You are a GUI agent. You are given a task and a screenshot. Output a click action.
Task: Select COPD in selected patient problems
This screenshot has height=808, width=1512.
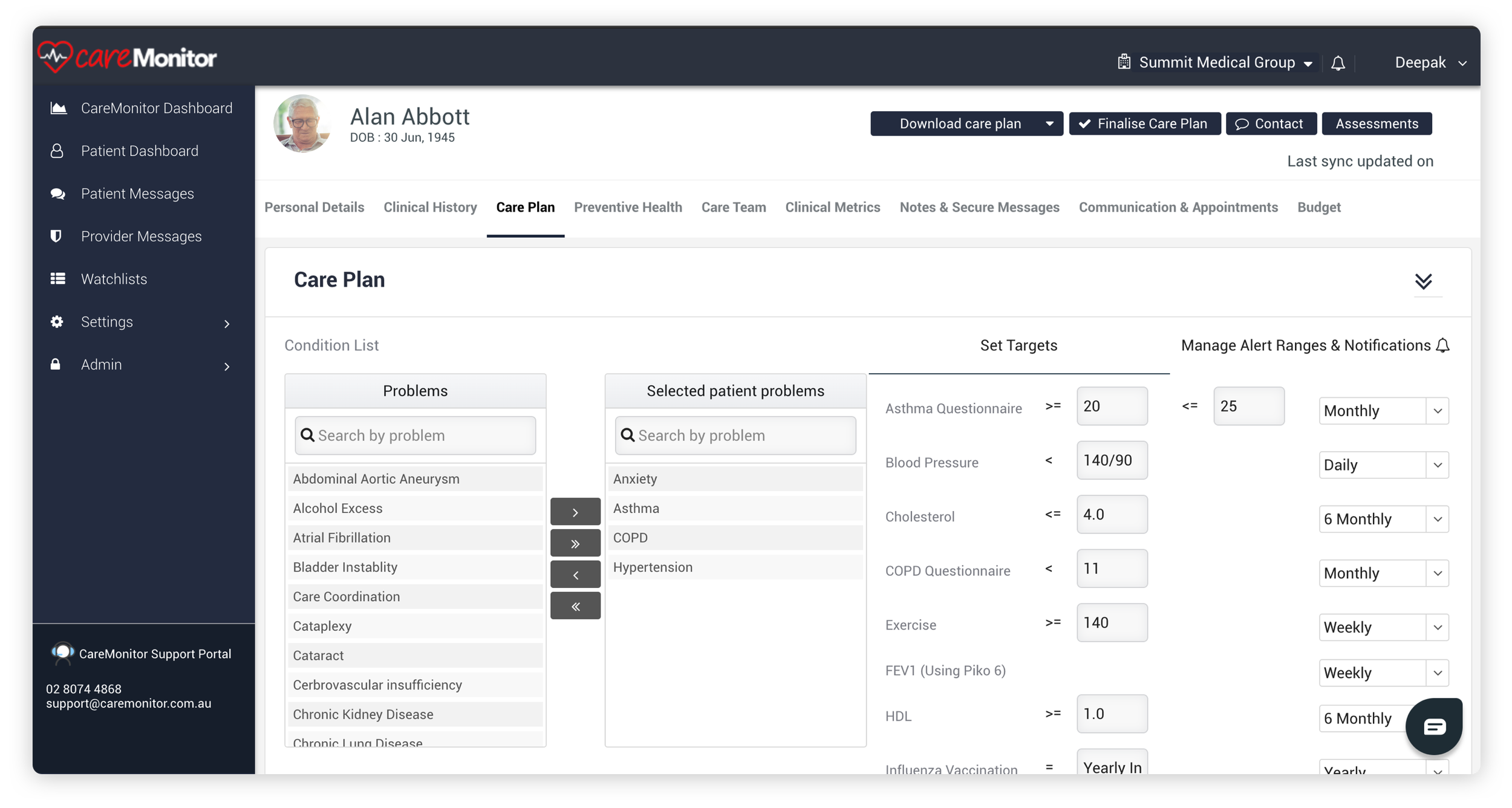[x=735, y=537]
